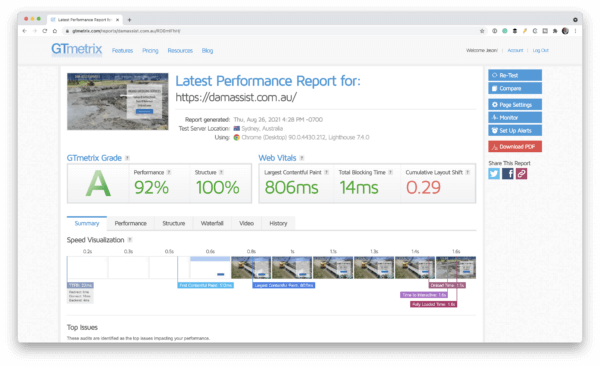Go to the Blog link
Image resolution: width=600 pixels, height=366 pixels.
[x=207, y=51]
